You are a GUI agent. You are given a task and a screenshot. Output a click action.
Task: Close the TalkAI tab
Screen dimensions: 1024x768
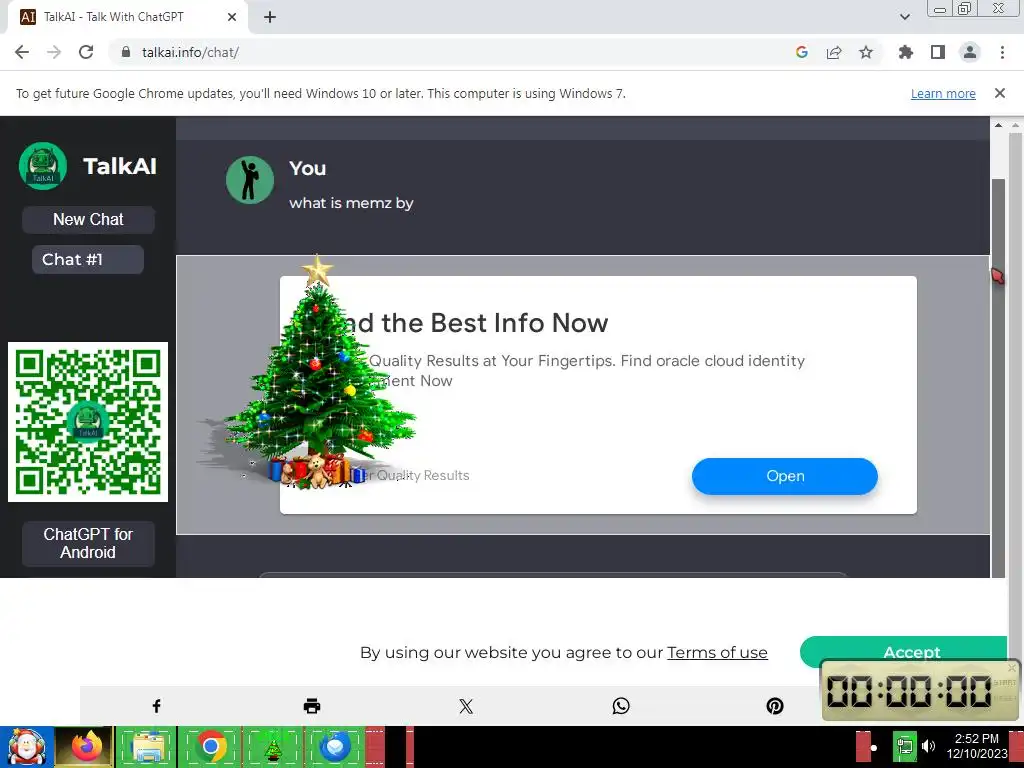click(232, 17)
